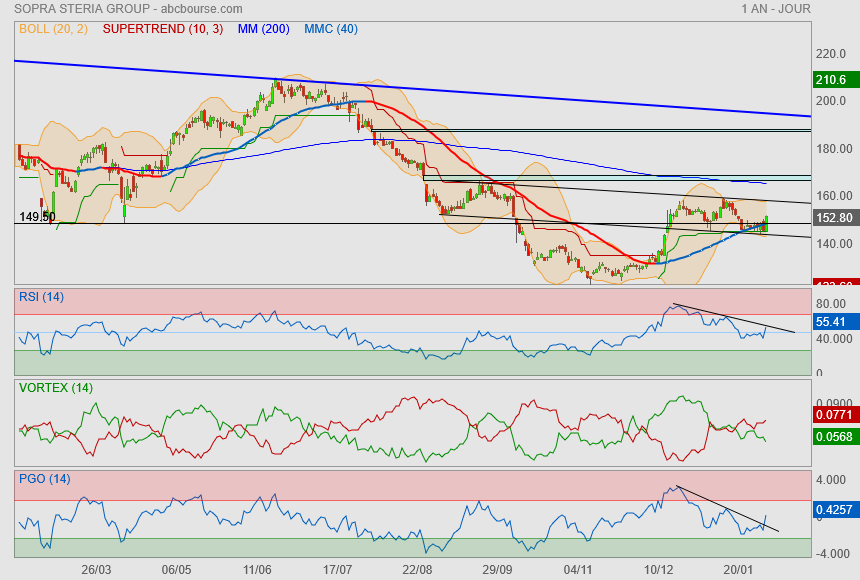860x580 pixels.
Task: Click the red 0.0771 Vortex value badge
Action: click(x=833, y=412)
